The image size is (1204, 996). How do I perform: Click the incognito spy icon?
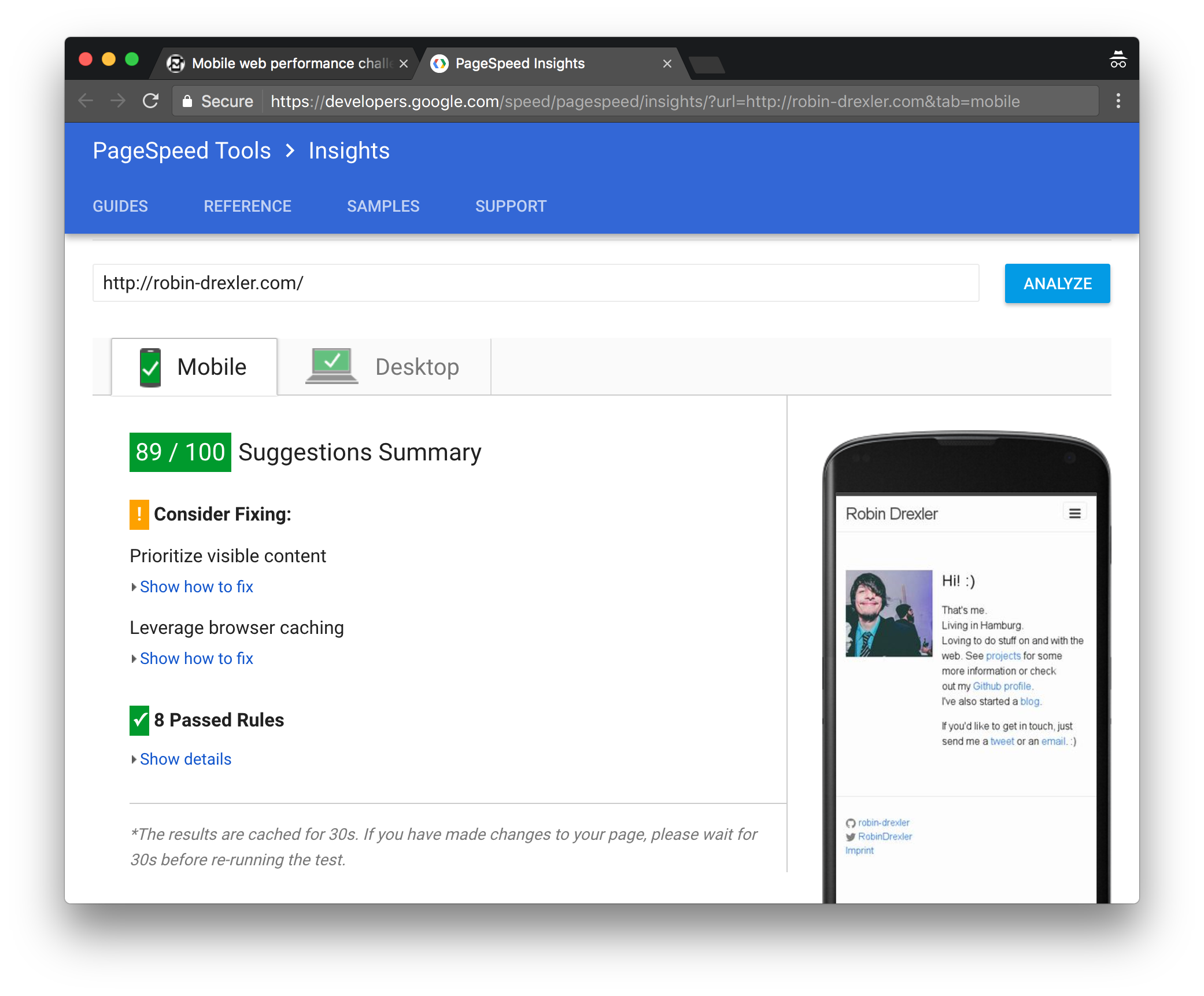tap(1118, 60)
